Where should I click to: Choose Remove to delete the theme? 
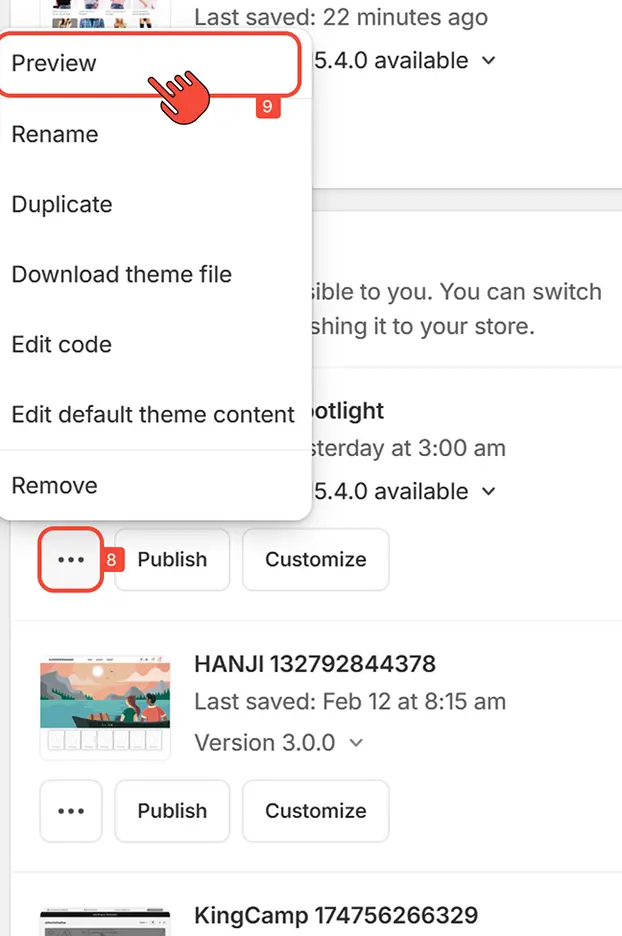pyautogui.click(x=54, y=485)
